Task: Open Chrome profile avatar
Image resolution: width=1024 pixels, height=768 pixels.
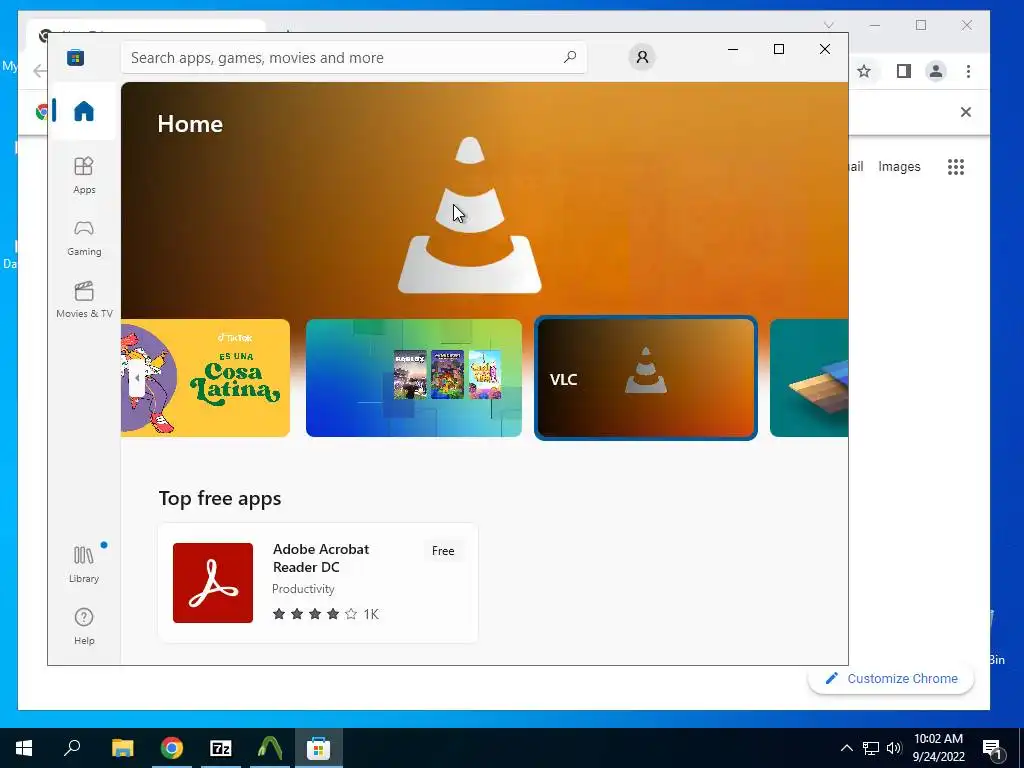Action: pyautogui.click(x=936, y=71)
